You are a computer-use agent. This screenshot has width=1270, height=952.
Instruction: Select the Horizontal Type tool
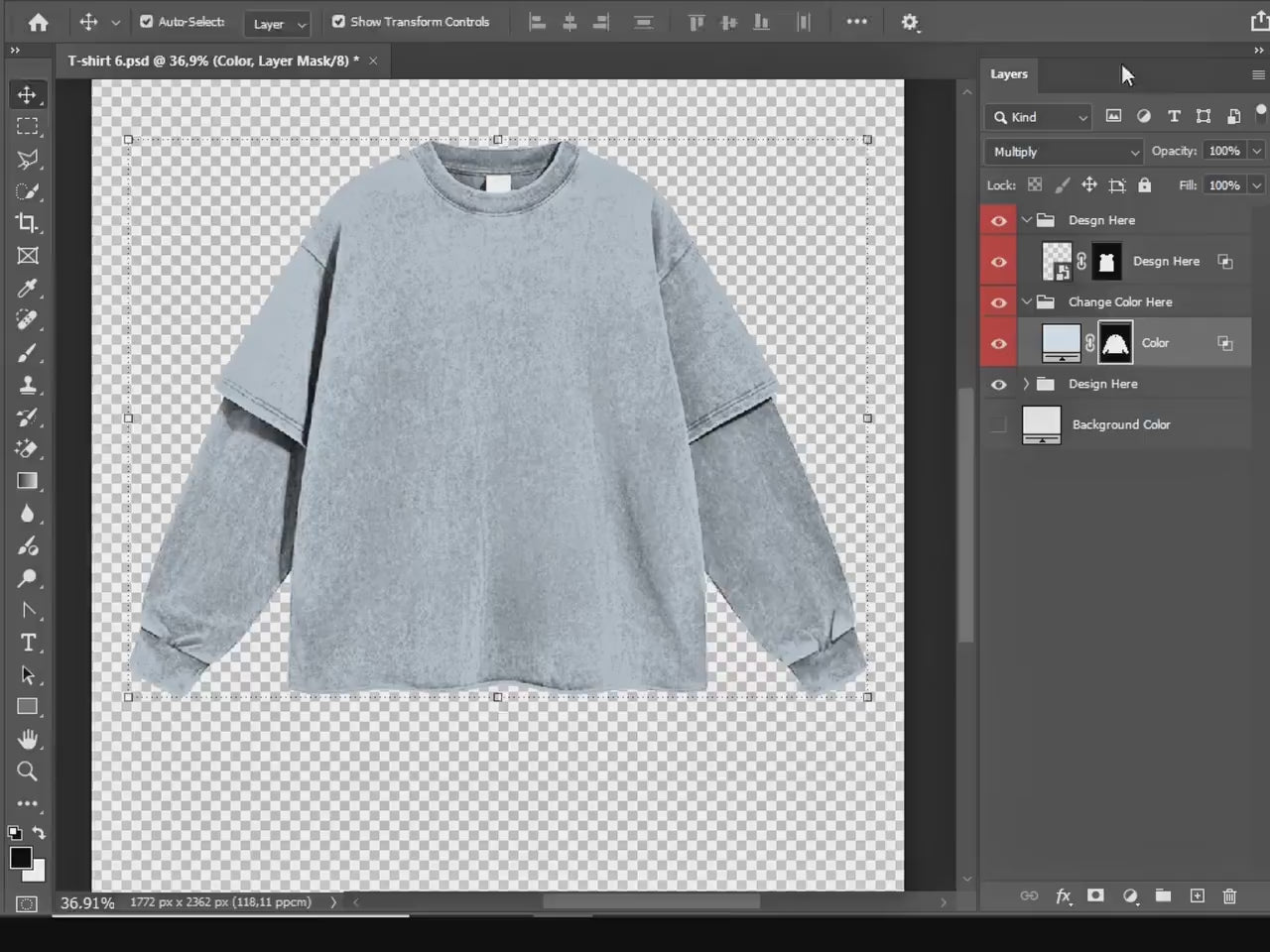click(28, 643)
